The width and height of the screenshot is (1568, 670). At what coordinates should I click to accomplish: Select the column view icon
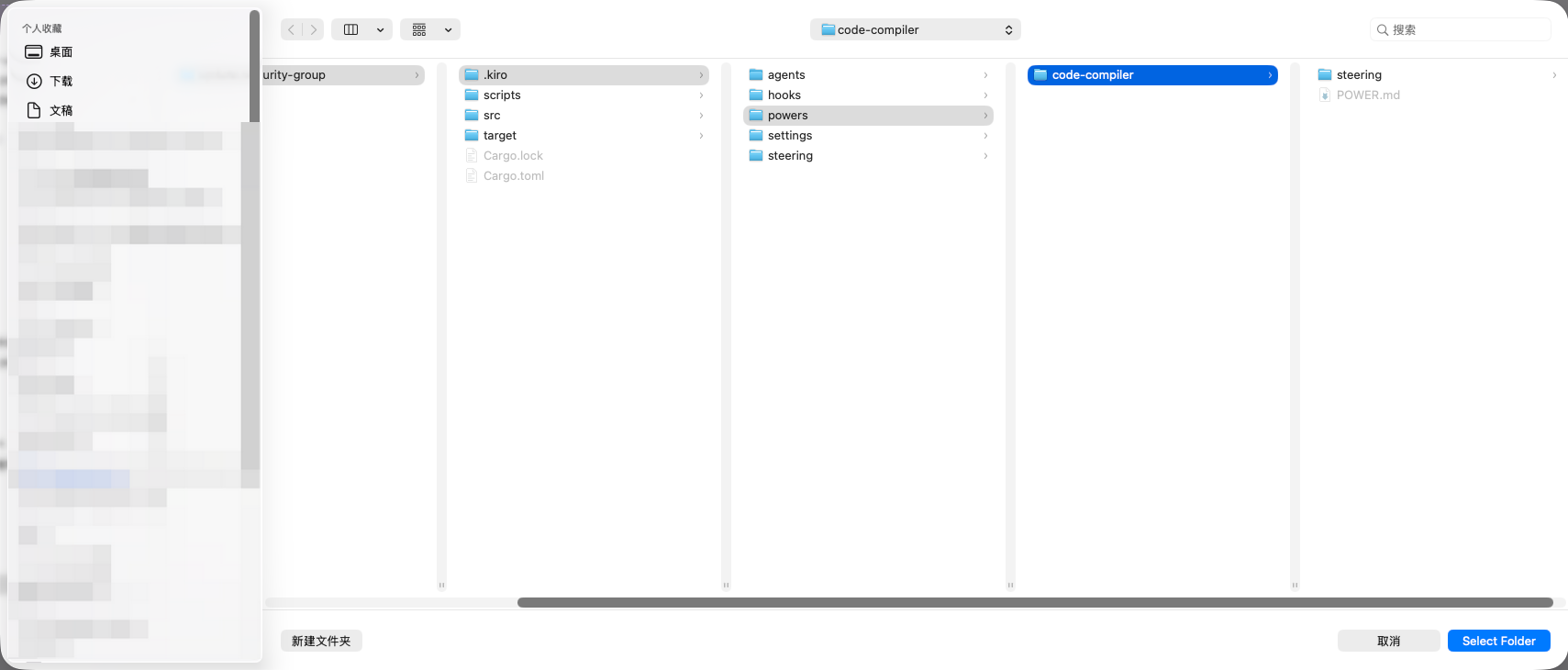click(350, 29)
